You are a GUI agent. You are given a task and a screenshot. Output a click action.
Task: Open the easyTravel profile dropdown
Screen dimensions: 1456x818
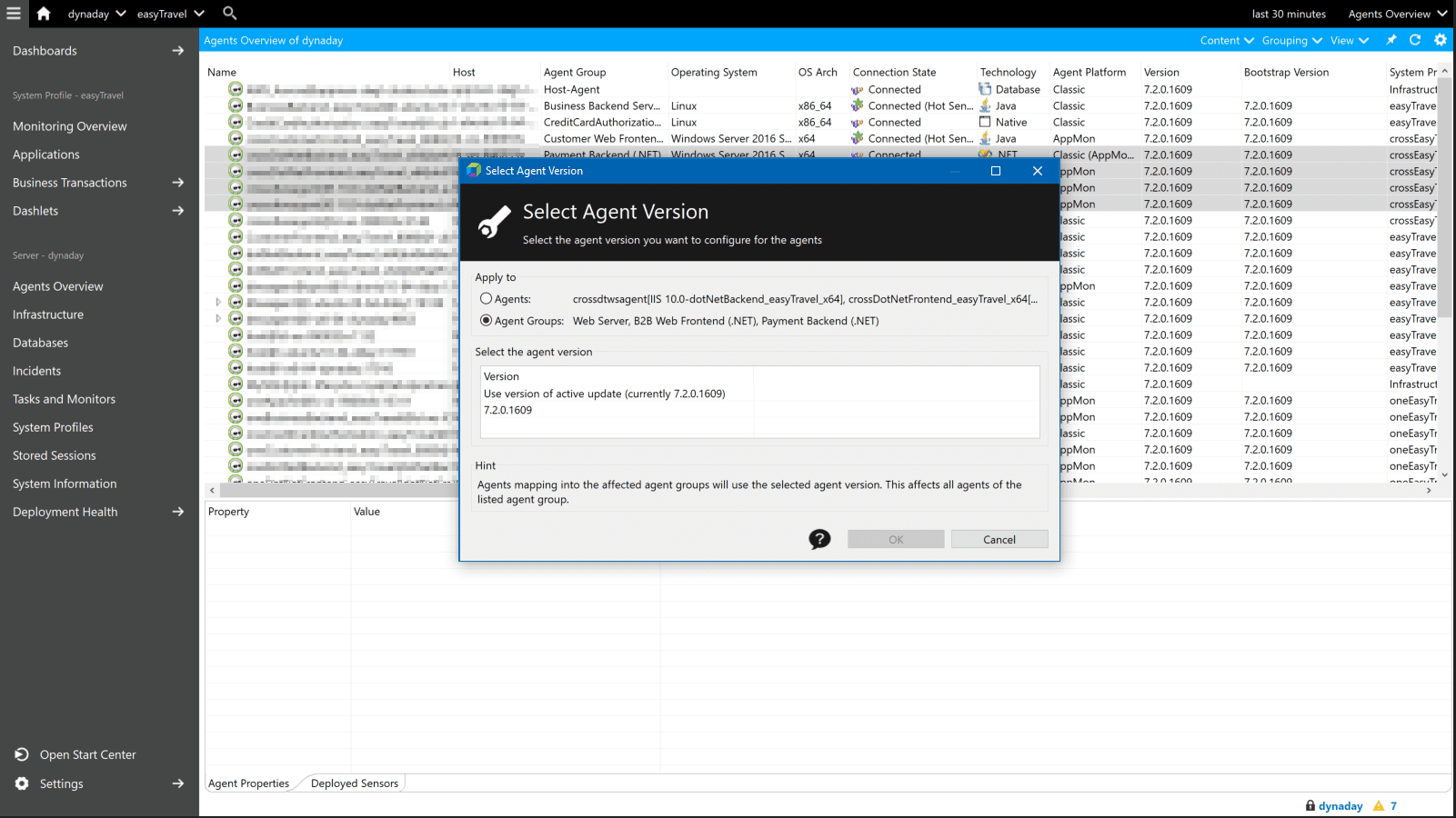[x=170, y=14]
